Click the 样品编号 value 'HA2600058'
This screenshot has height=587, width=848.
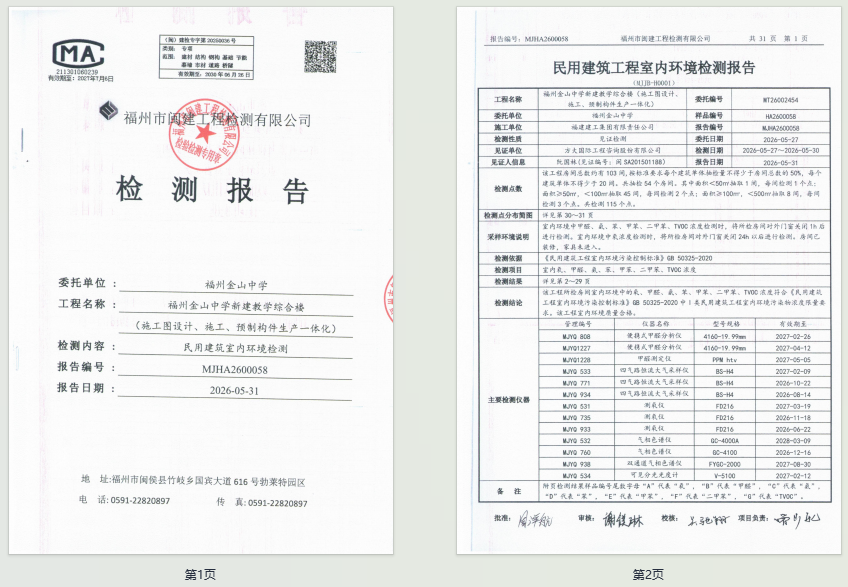(780, 116)
